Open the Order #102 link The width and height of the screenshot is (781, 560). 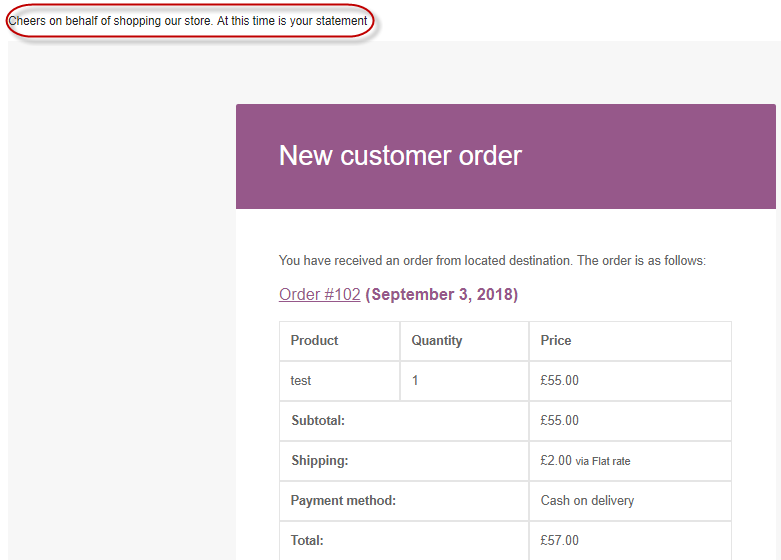click(x=319, y=294)
